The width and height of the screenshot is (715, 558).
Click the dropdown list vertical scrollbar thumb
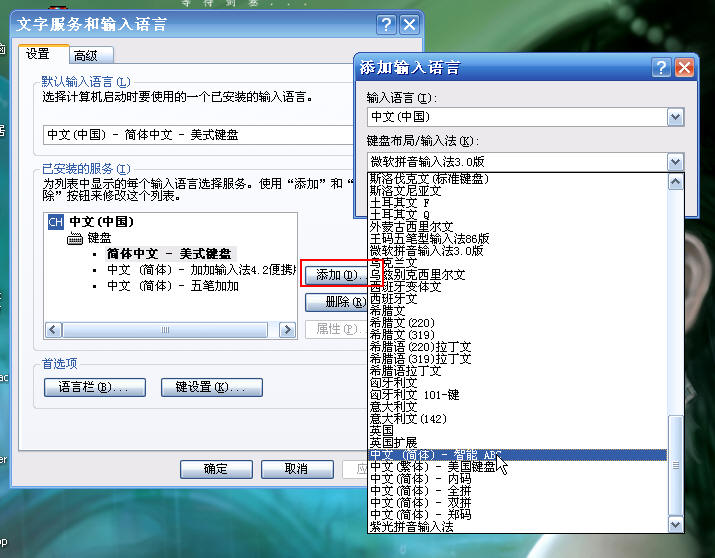point(675,465)
